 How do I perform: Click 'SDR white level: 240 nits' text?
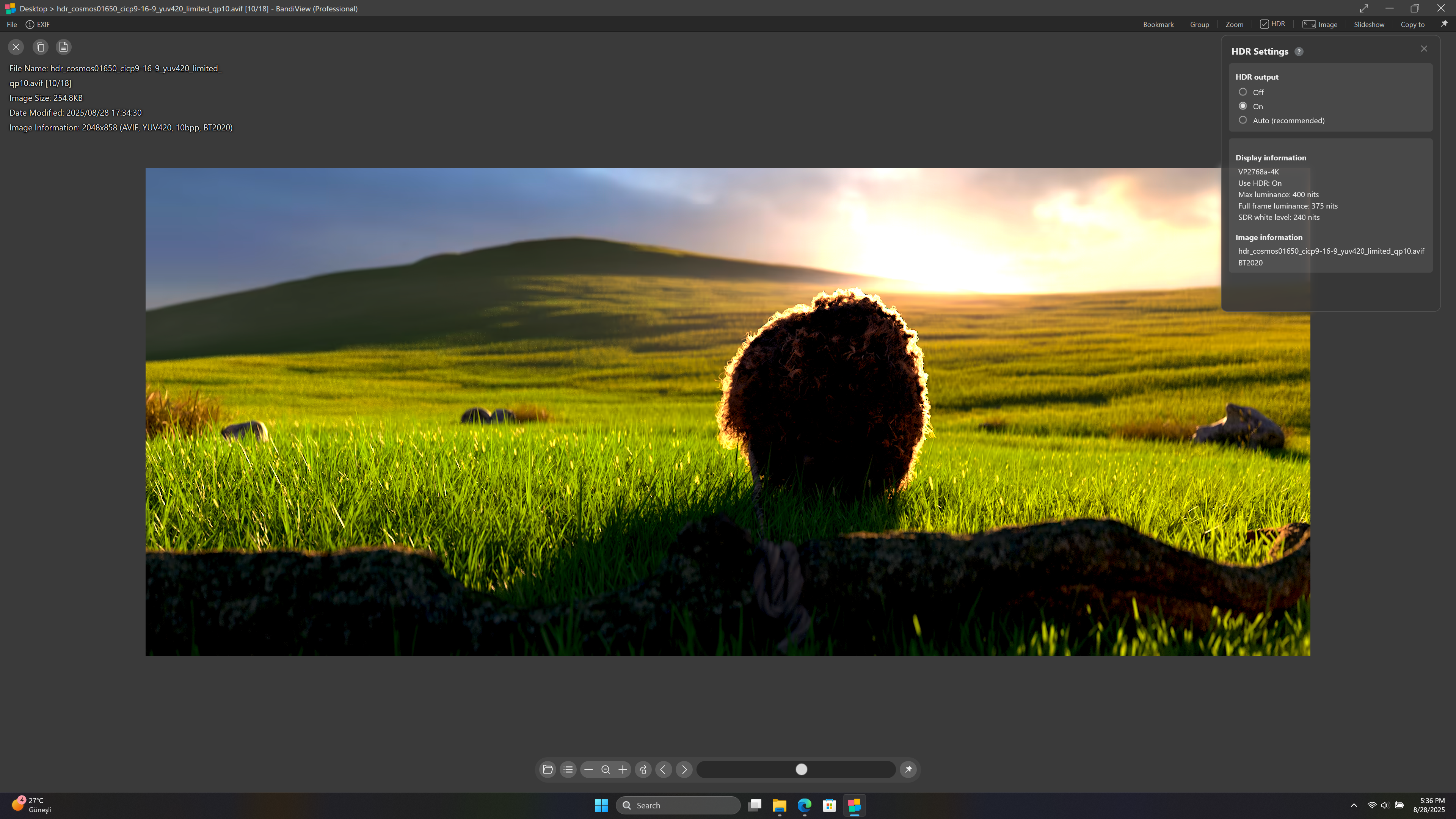click(1279, 217)
